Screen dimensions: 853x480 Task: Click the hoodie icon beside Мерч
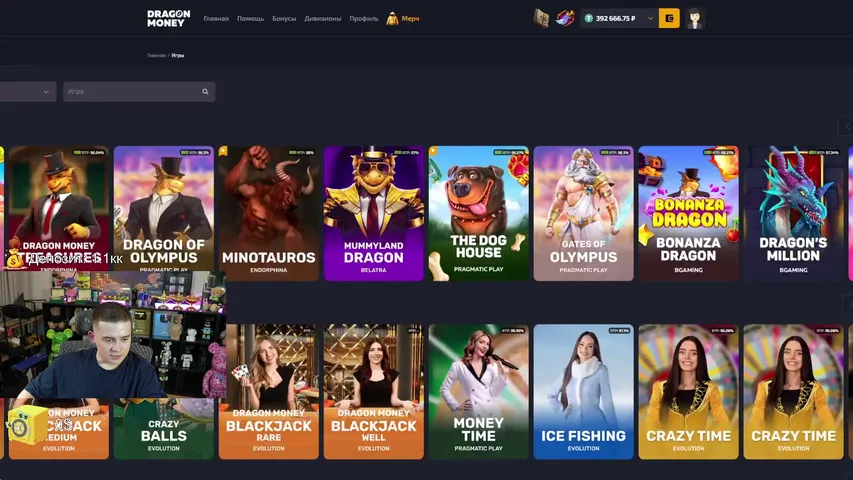(392, 18)
